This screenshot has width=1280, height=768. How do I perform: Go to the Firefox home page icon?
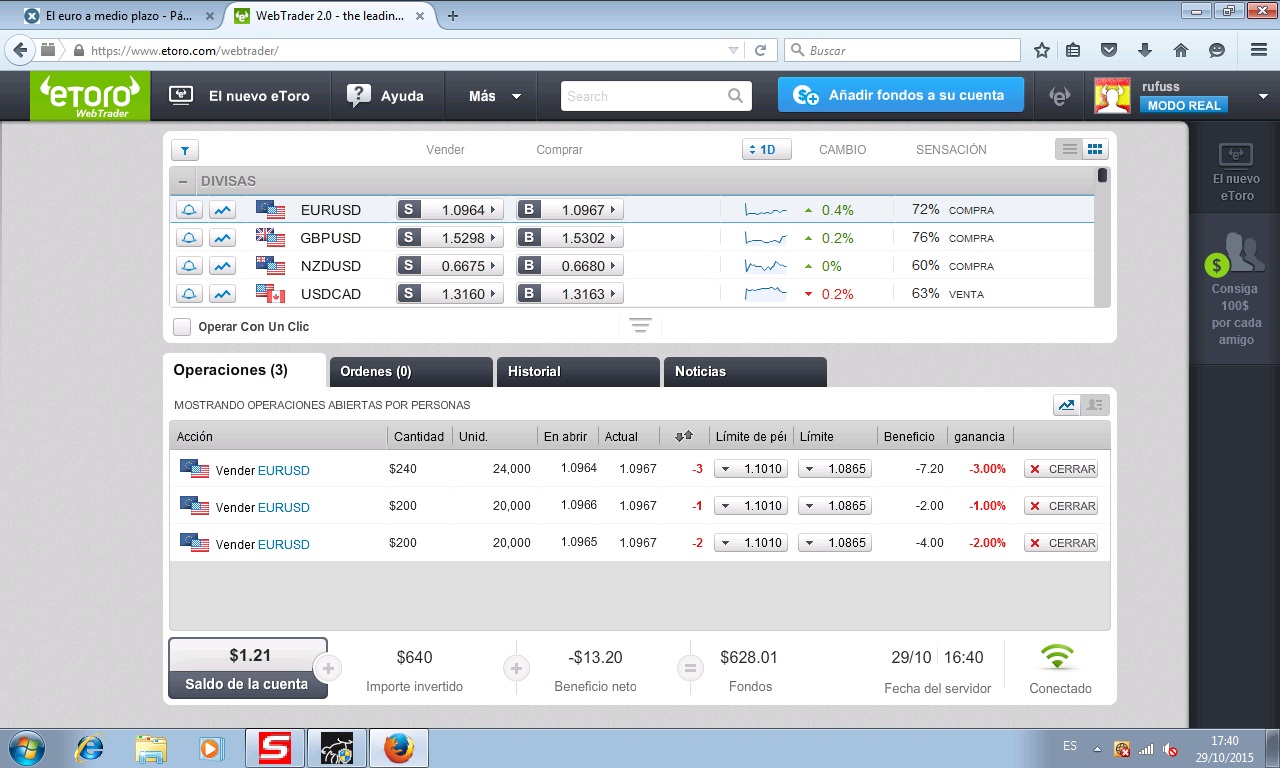(1181, 50)
